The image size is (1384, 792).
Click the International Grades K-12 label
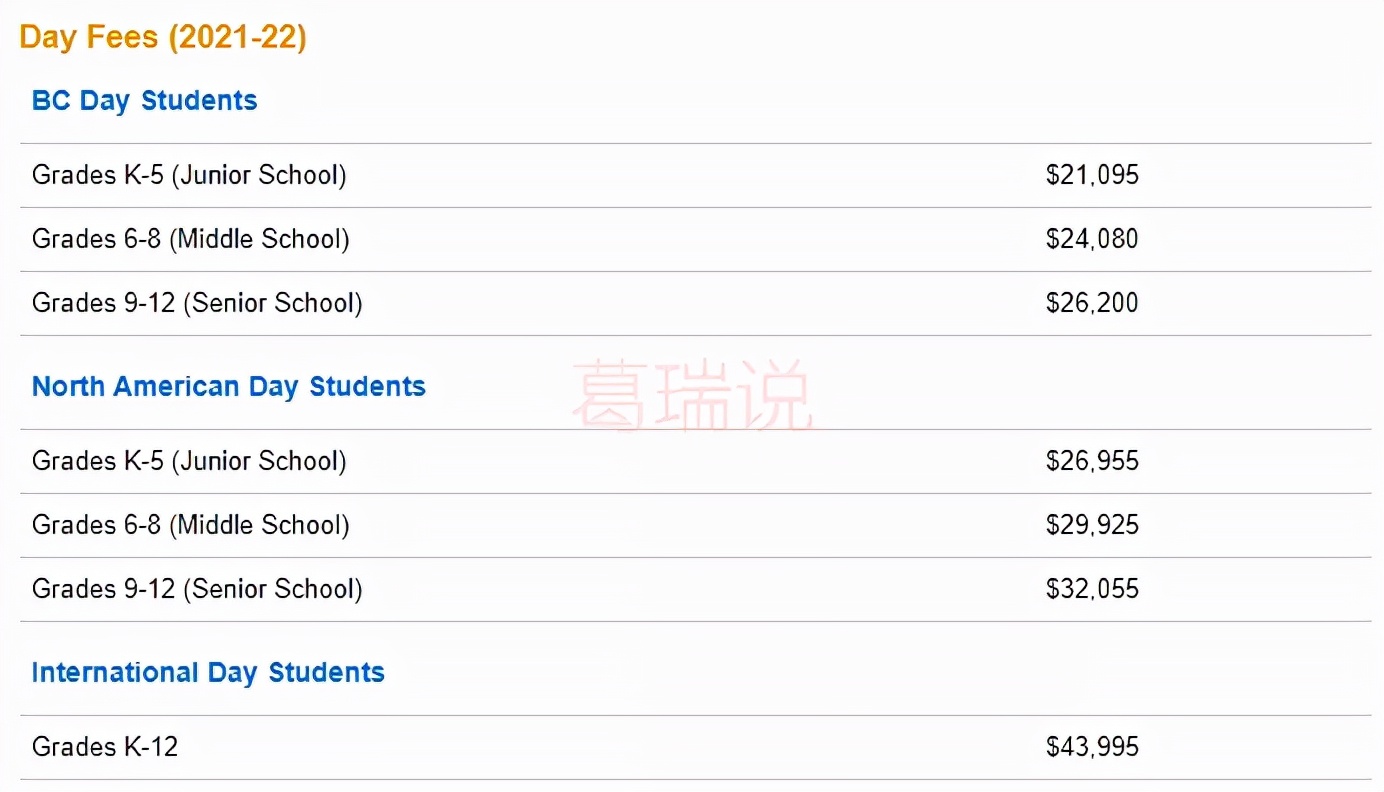coord(105,748)
